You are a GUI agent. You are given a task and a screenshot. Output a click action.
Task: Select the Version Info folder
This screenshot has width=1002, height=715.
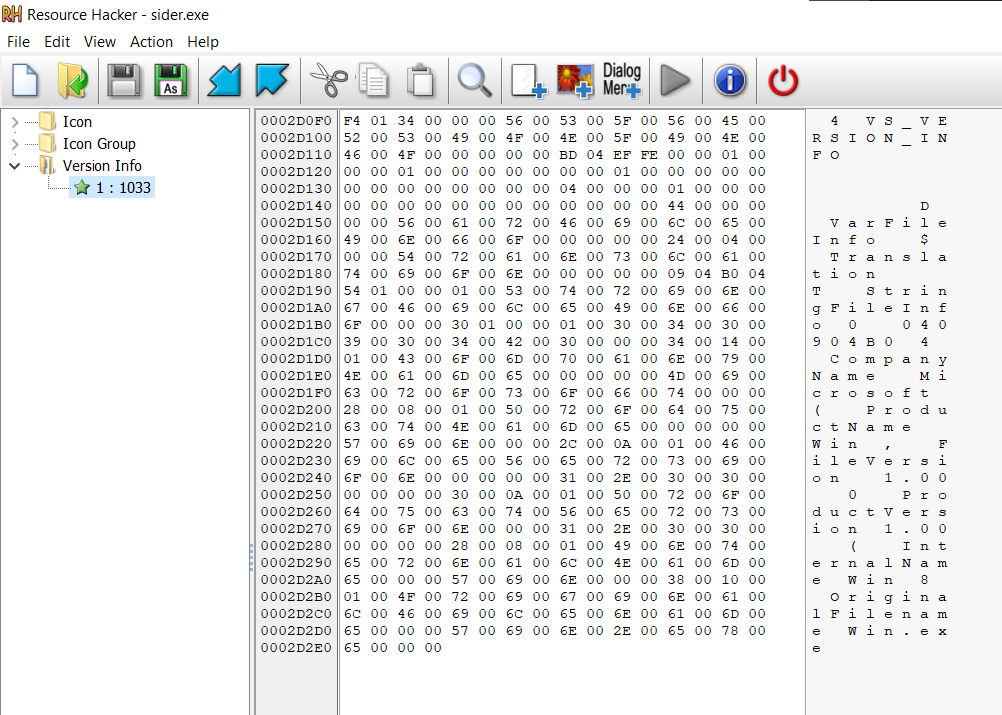click(x=90, y=165)
